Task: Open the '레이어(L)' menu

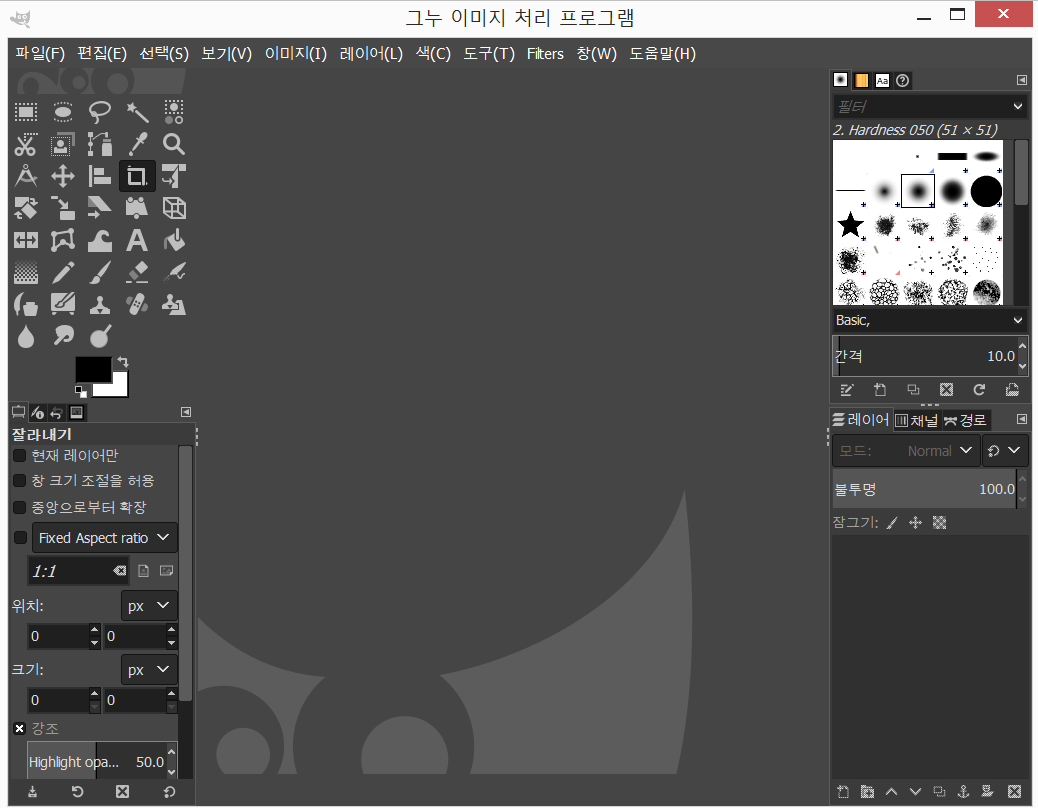Action: pyautogui.click(x=371, y=54)
